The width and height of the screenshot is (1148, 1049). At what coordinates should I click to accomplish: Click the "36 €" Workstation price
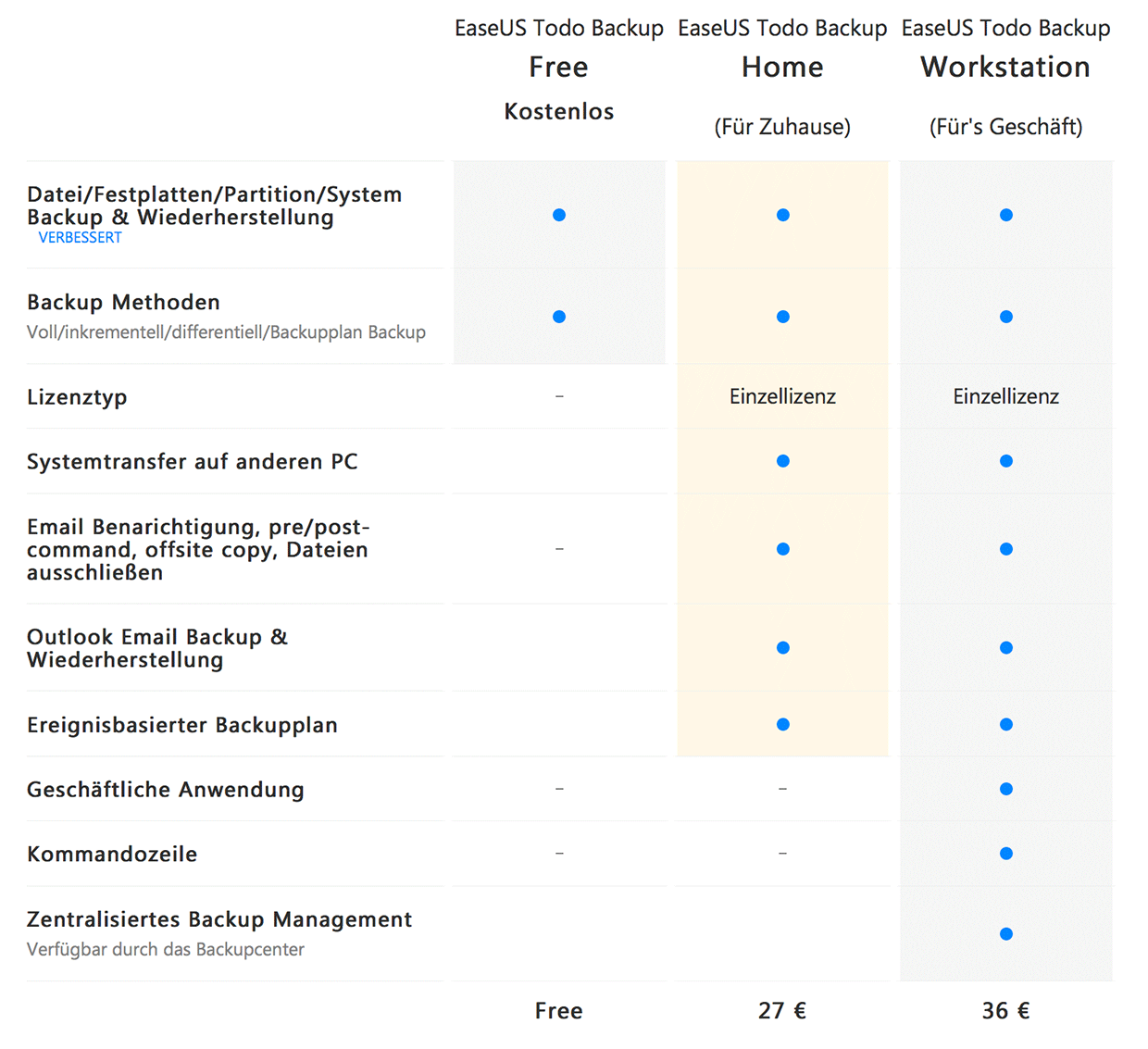1006,1011
